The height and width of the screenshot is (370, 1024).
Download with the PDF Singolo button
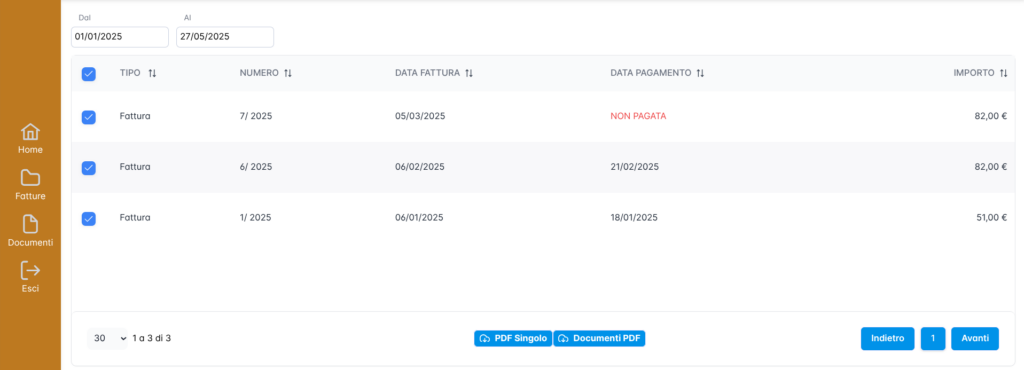(513, 339)
